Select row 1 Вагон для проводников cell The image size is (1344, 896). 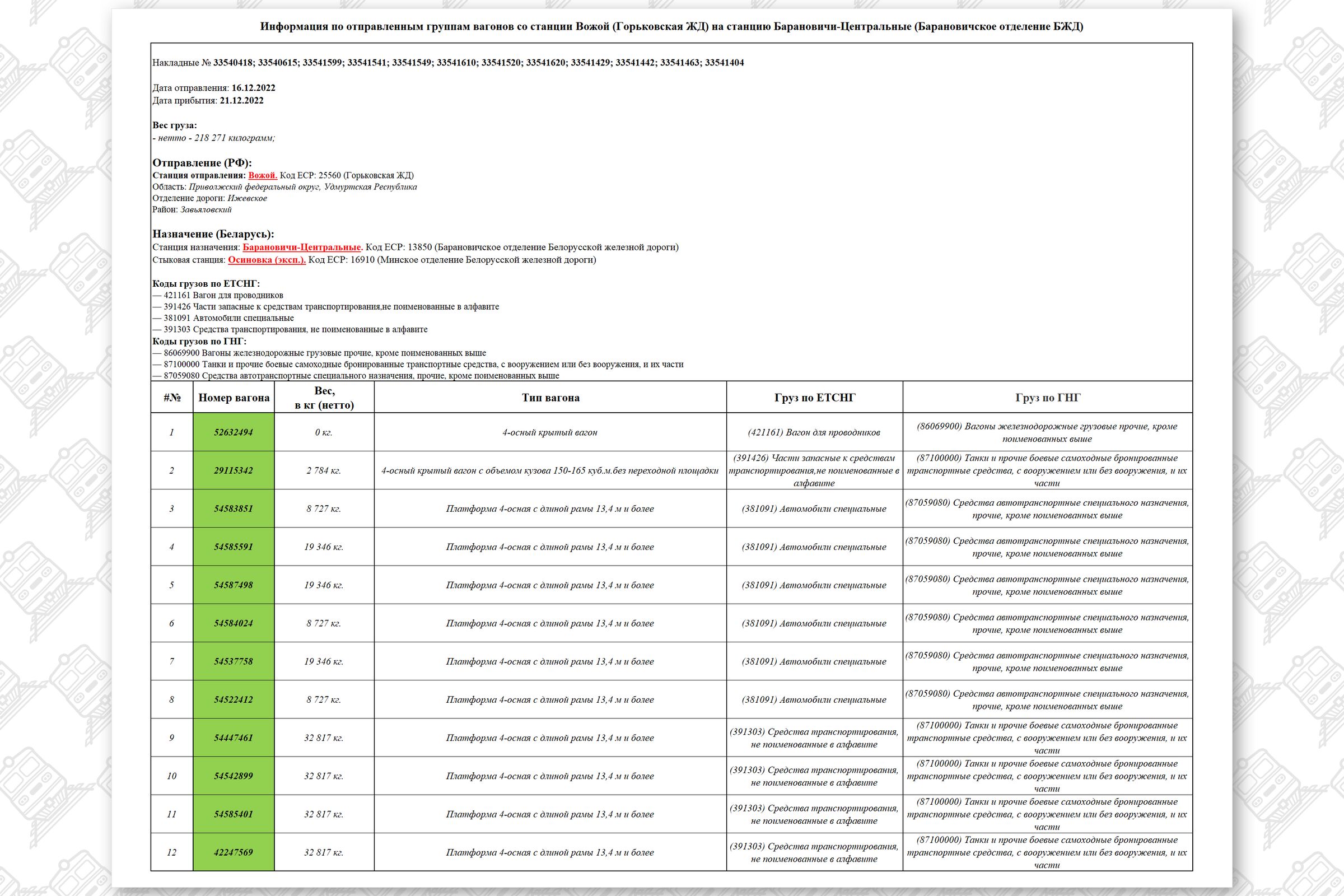[814, 432]
